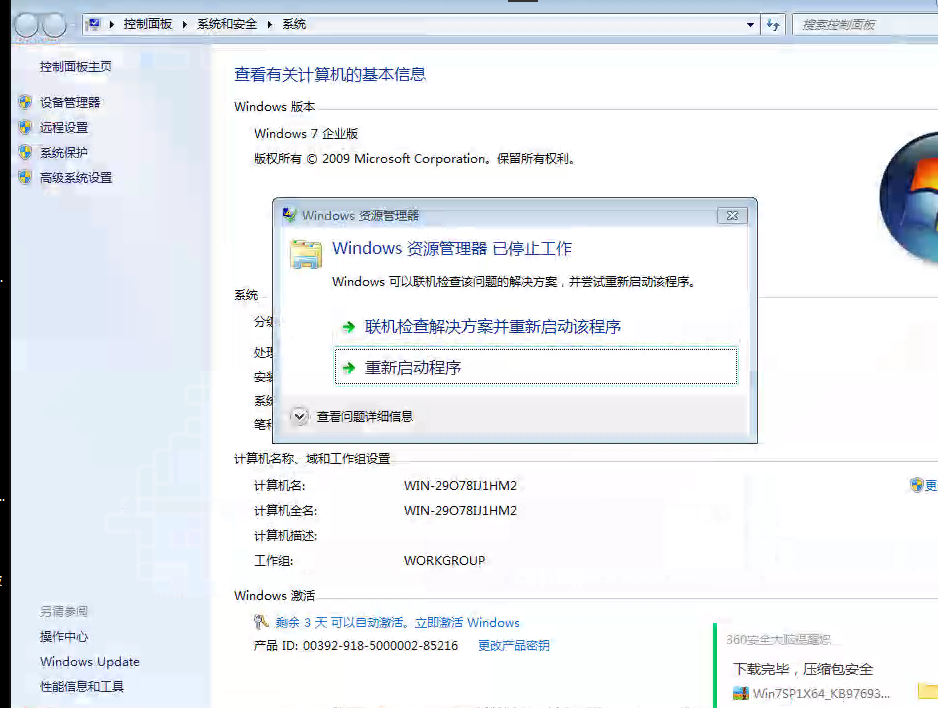Open the address bar history dropdown arrow

click(750, 25)
